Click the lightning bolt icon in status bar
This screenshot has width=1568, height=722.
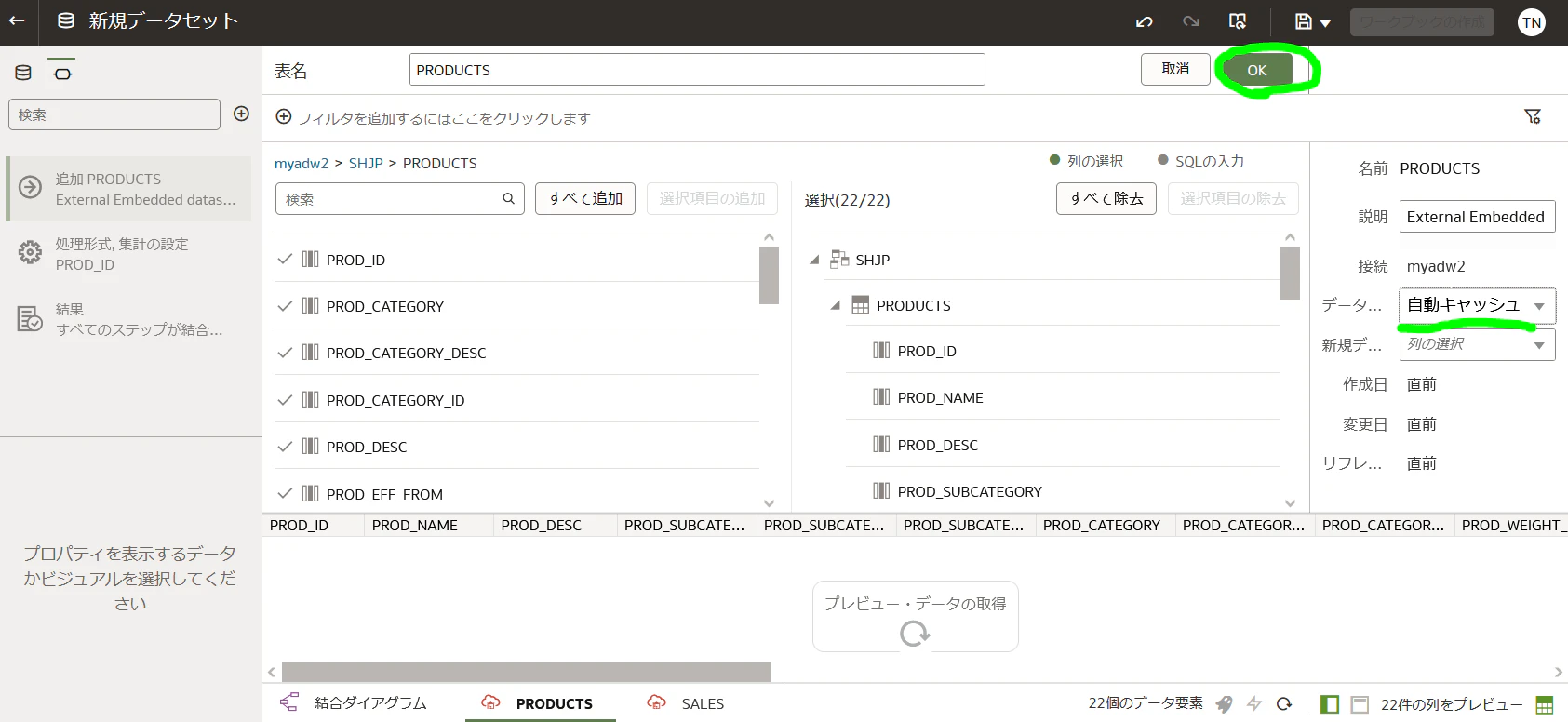1254,704
